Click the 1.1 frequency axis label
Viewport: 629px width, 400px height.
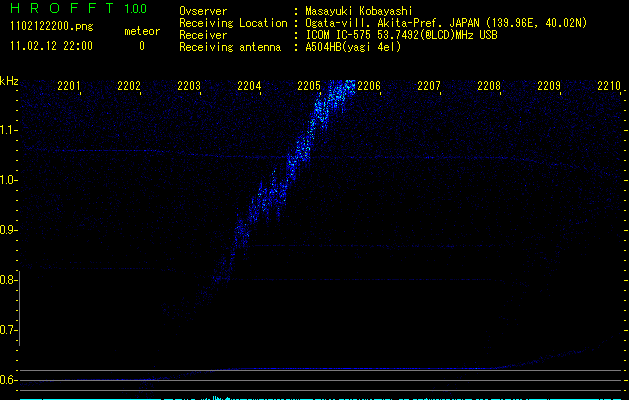tap(7, 130)
